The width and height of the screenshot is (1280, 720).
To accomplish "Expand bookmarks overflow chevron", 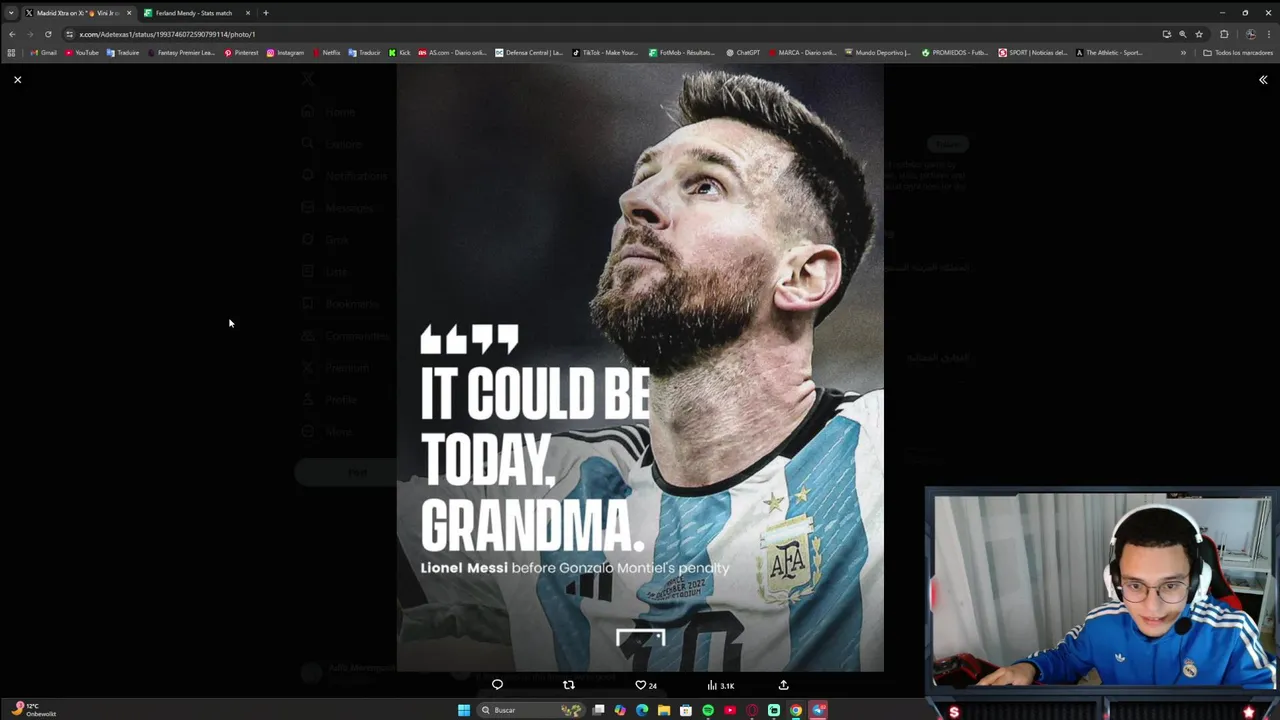I will (x=1183, y=53).
